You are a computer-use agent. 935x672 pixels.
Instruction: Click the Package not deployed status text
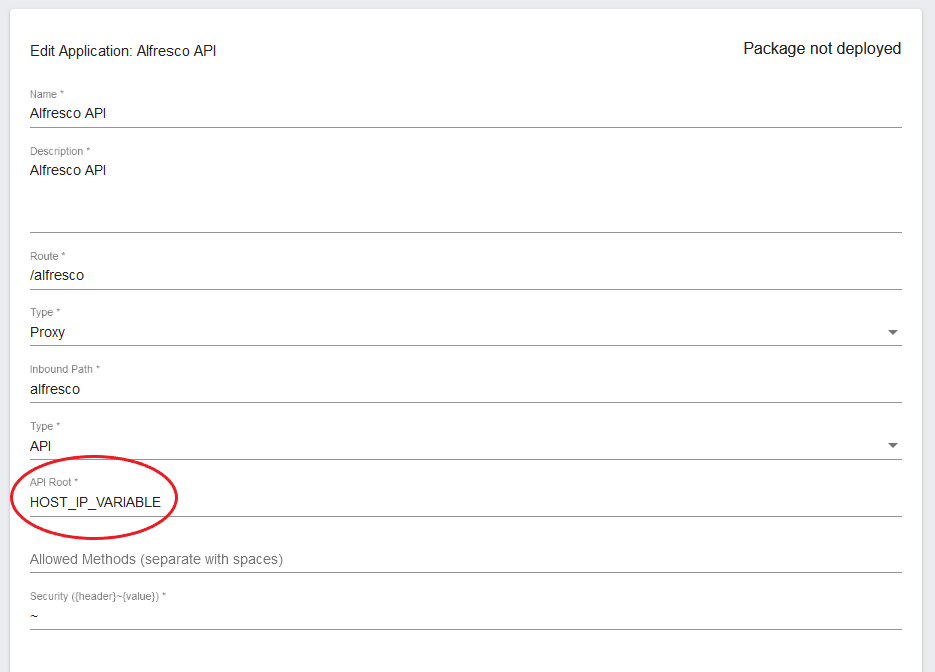822,49
